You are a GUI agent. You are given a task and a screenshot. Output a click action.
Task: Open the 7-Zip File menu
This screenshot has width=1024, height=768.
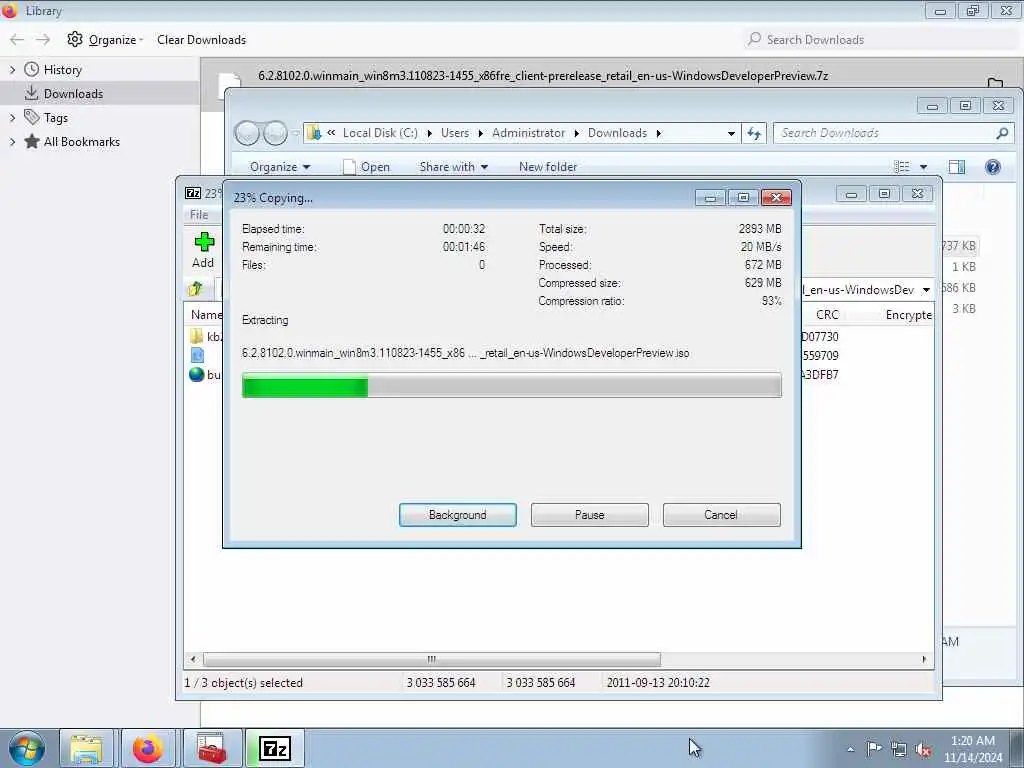click(x=199, y=215)
